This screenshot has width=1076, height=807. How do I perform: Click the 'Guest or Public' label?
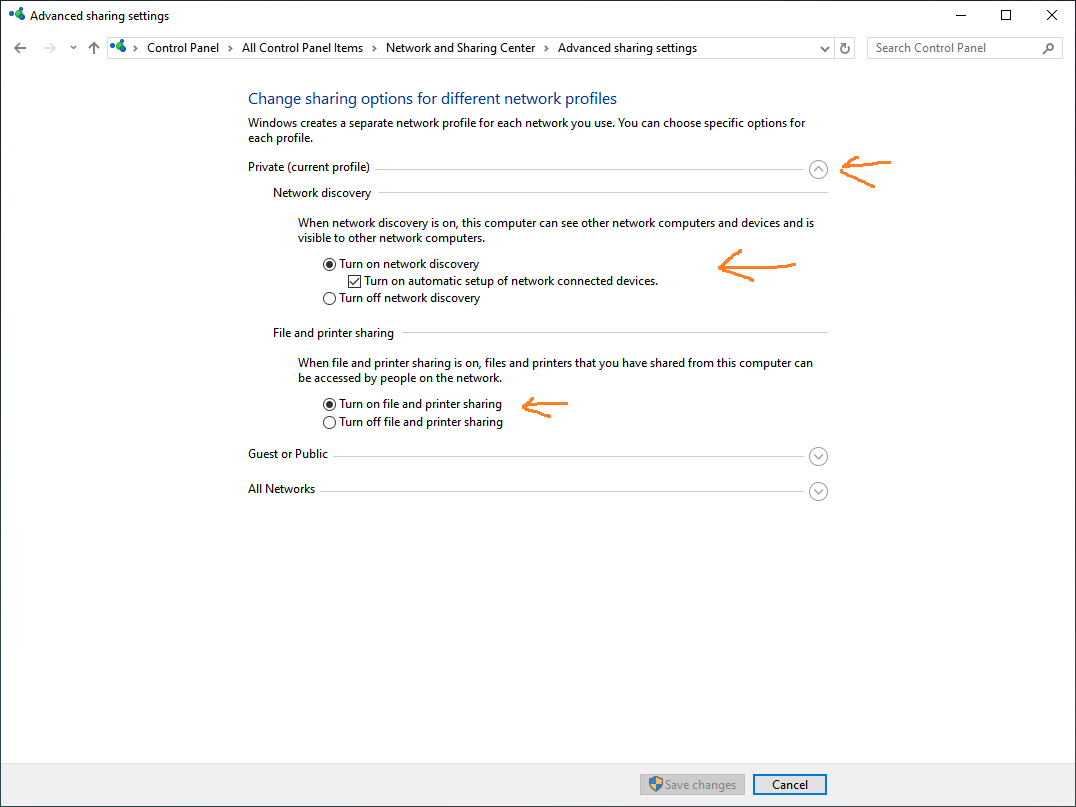click(x=288, y=454)
